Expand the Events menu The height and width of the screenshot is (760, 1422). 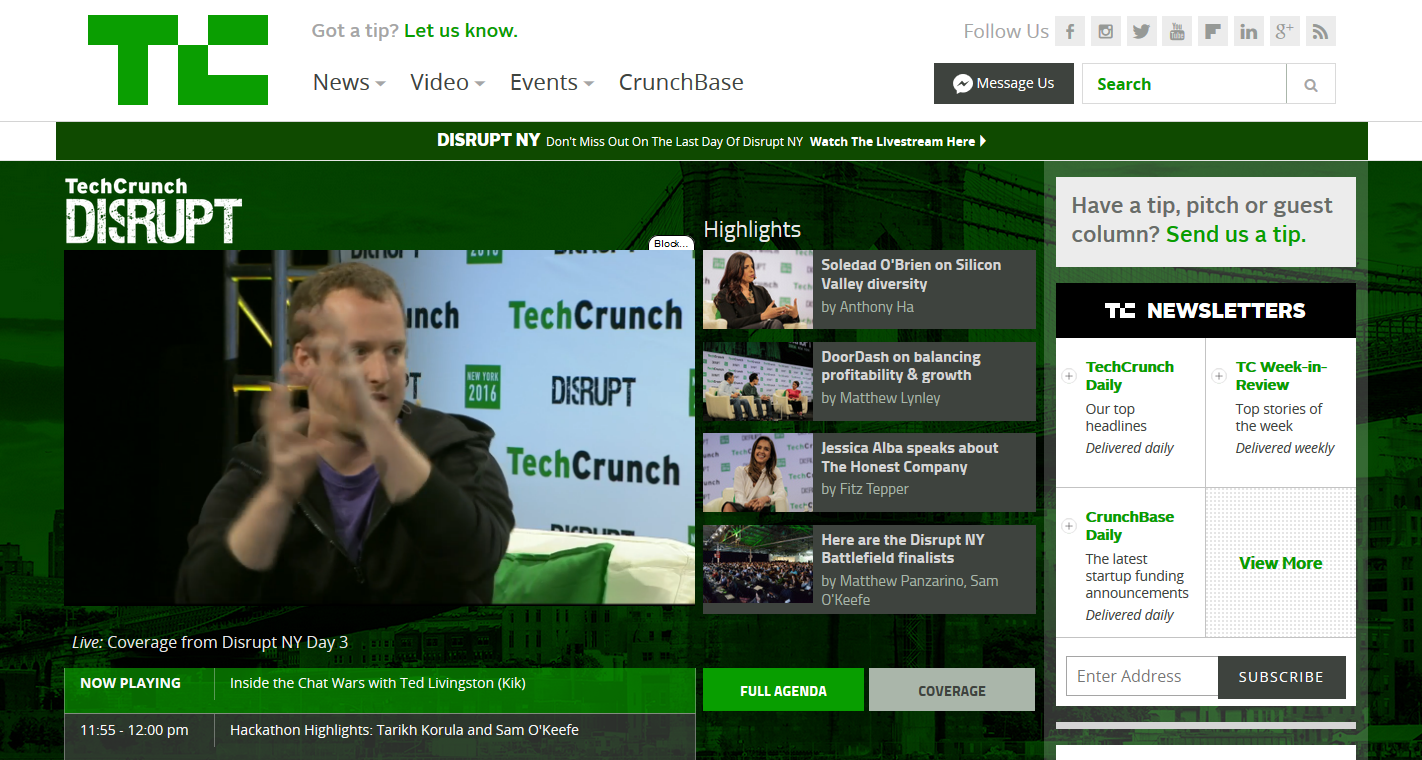click(552, 82)
